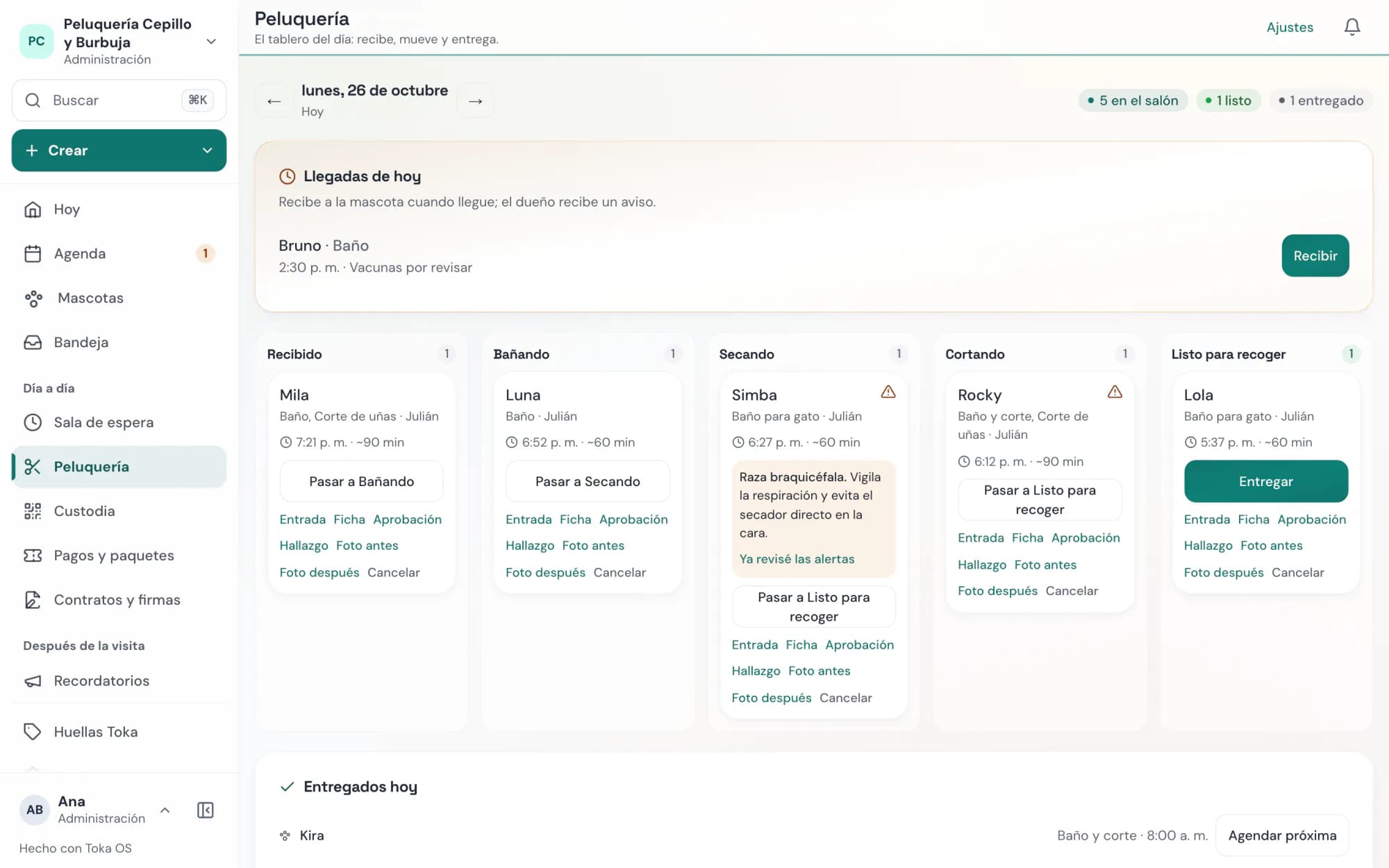1389x868 pixels.
Task: Open the Peluquería sidebar item
Action: pos(119,467)
